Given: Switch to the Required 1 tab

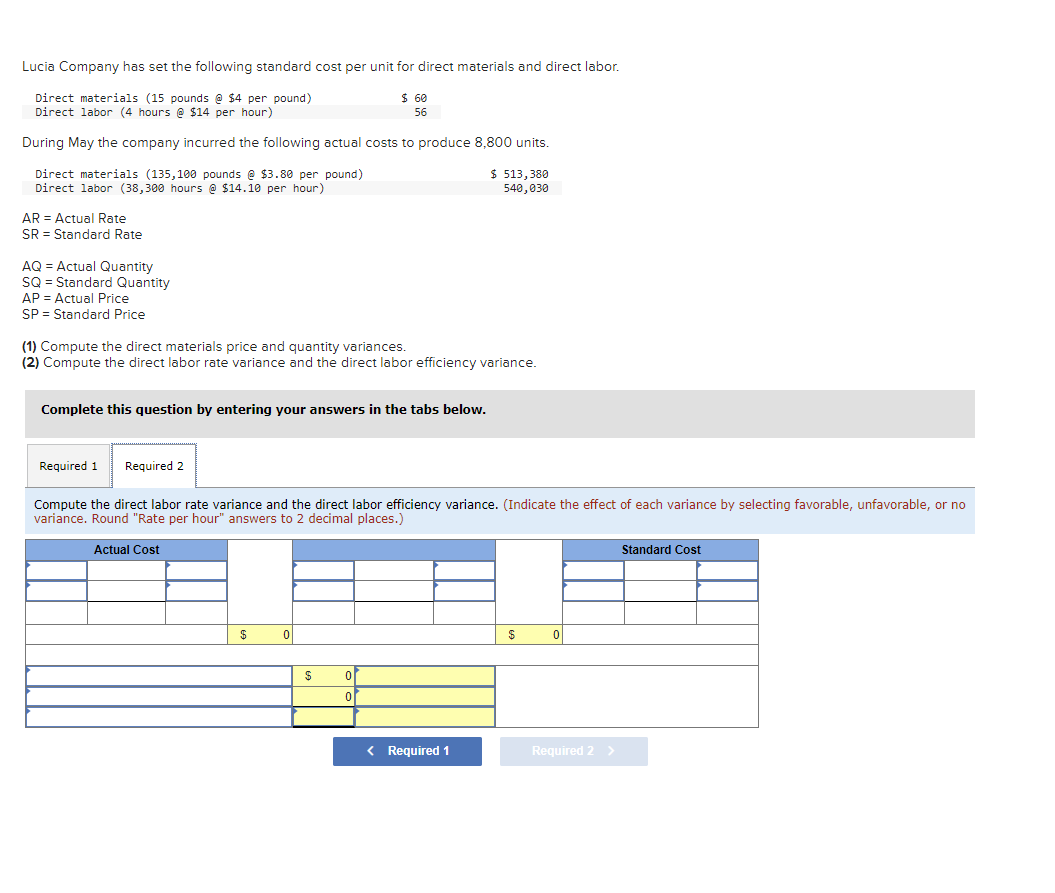Looking at the screenshot, I should tap(68, 465).
